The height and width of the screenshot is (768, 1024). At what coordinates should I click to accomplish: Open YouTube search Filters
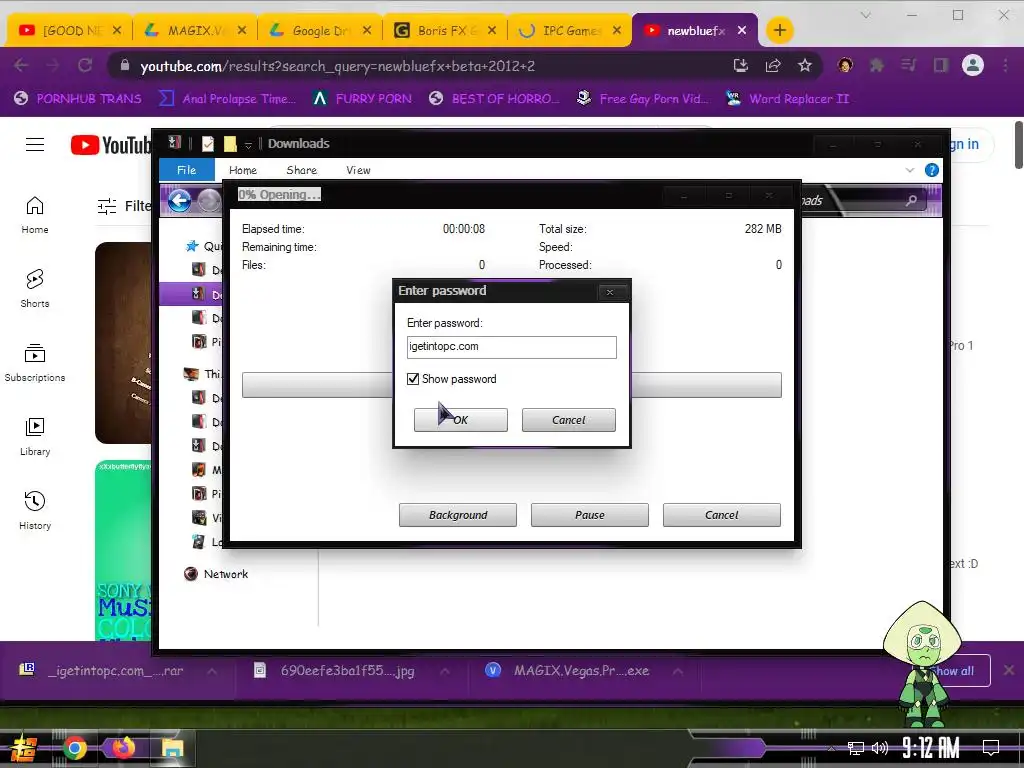pos(123,206)
